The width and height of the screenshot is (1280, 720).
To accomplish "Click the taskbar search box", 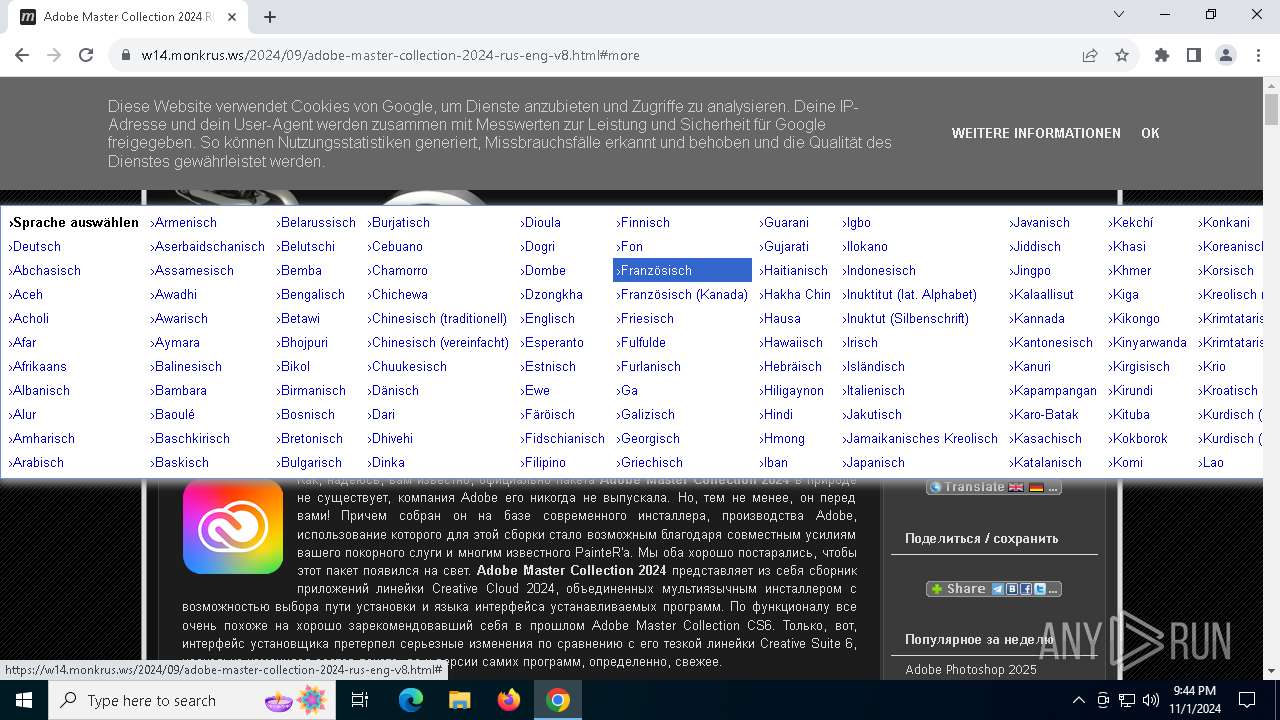I will [194, 700].
